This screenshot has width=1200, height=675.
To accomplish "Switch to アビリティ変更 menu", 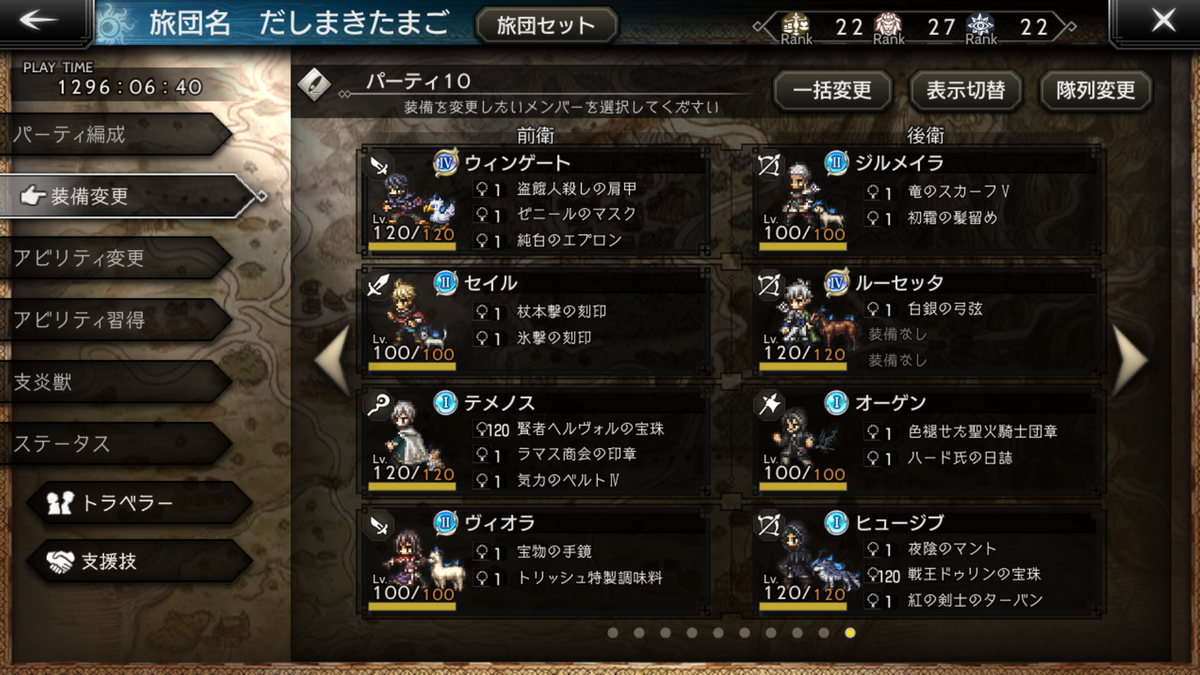I will tap(115, 258).
